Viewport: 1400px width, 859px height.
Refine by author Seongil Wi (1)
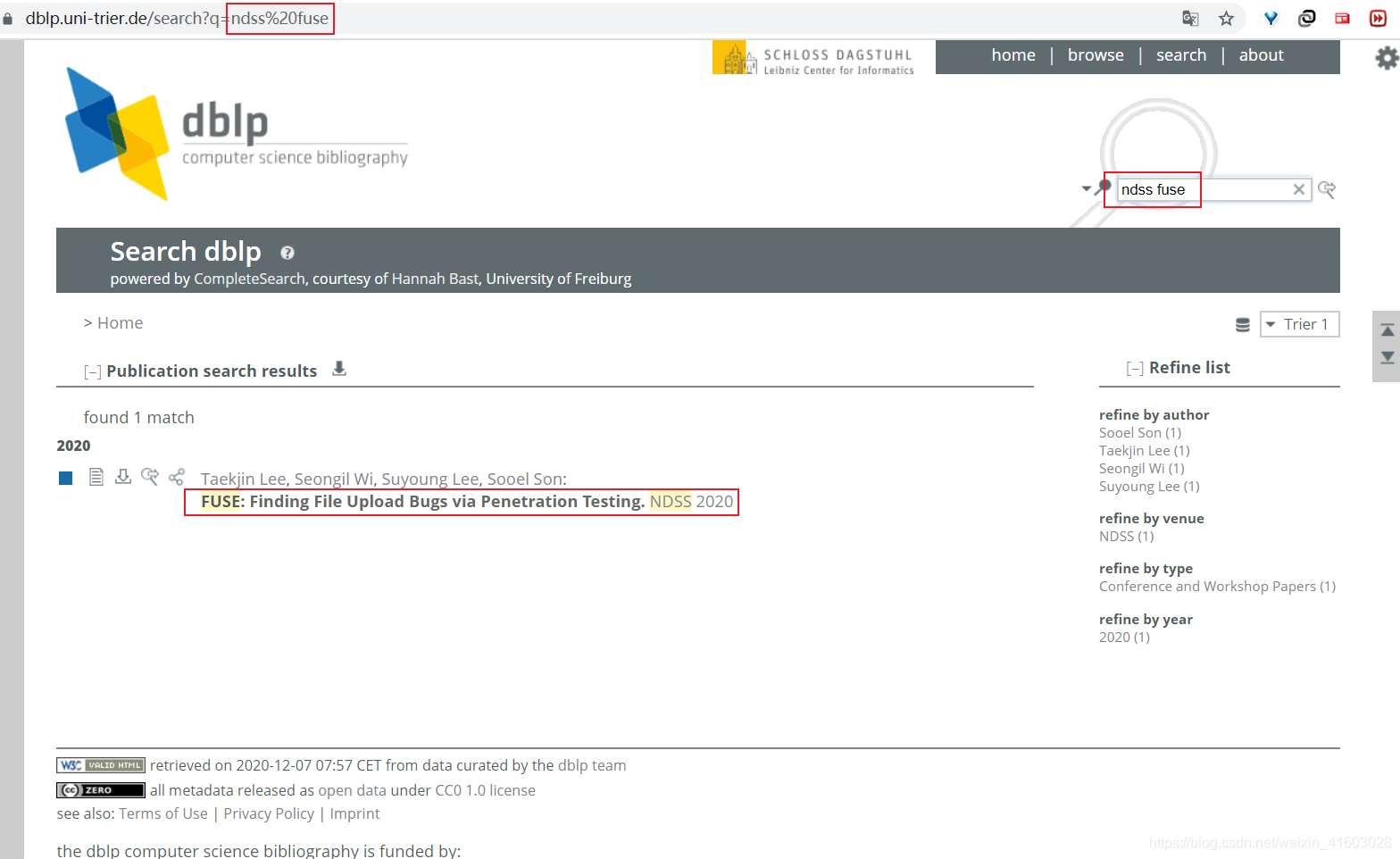(1142, 469)
